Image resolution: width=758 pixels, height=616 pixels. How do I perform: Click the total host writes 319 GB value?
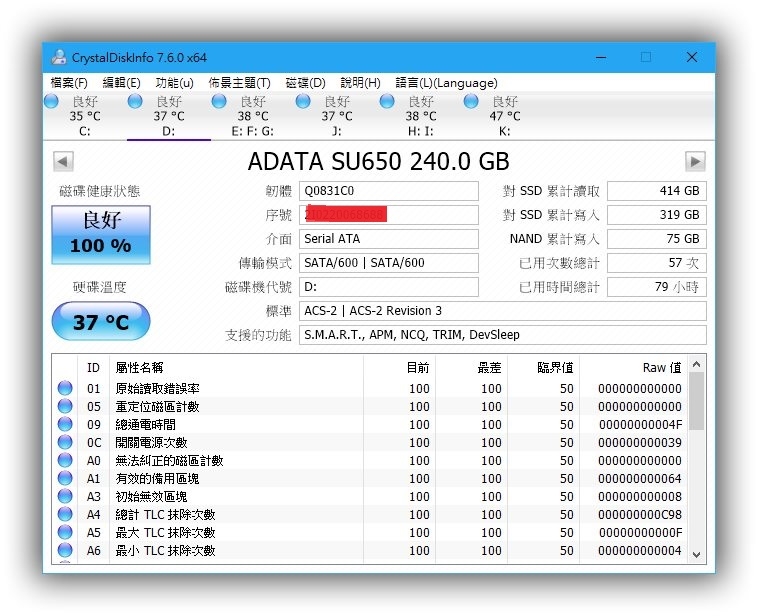[657, 215]
